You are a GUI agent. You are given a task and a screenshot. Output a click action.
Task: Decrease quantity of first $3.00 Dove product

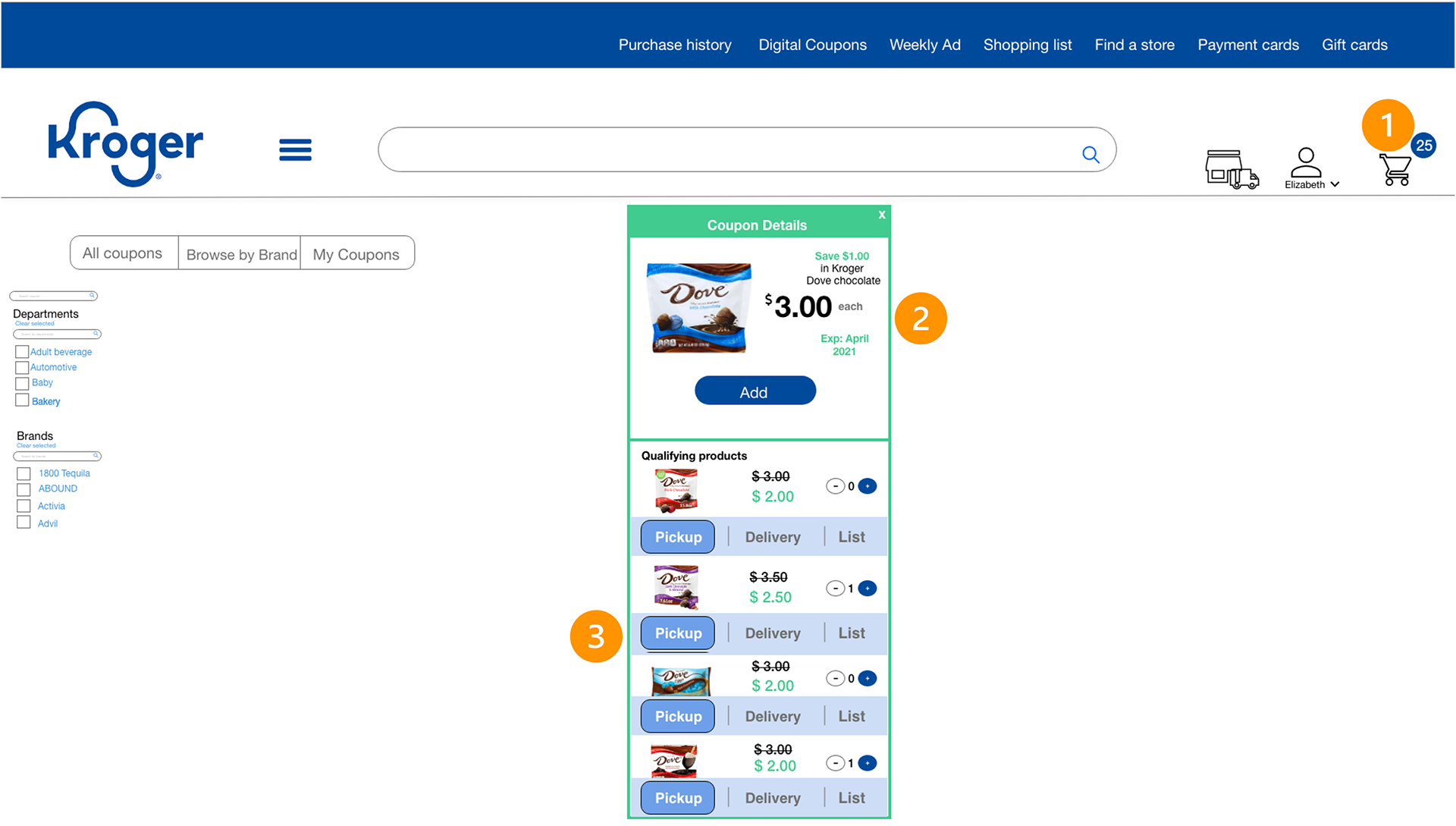pyautogui.click(x=835, y=486)
